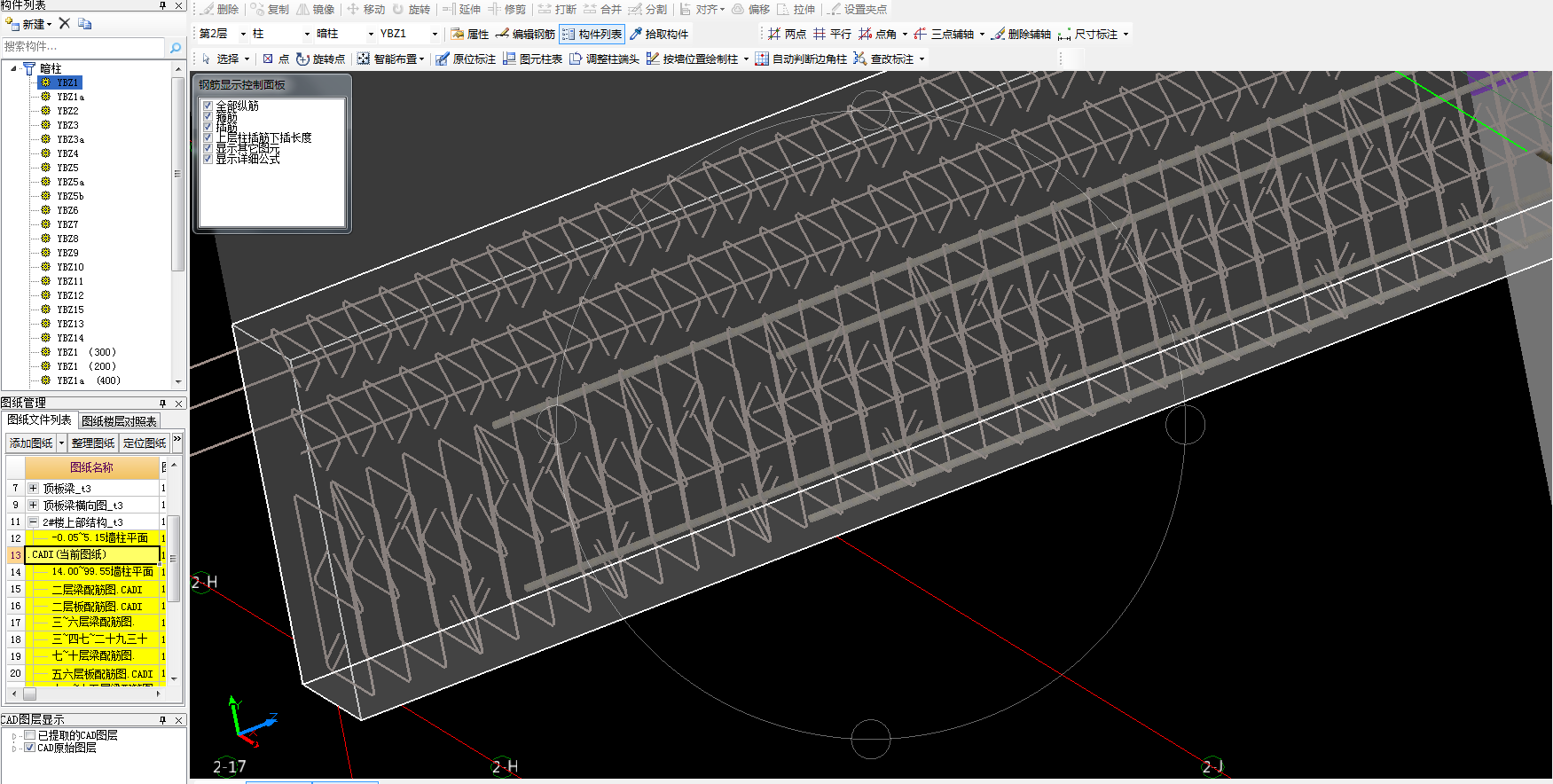Viewport: 1553px width, 784px height.
Task: Select the 移动 (move) tool
Action: click(365, 9)
